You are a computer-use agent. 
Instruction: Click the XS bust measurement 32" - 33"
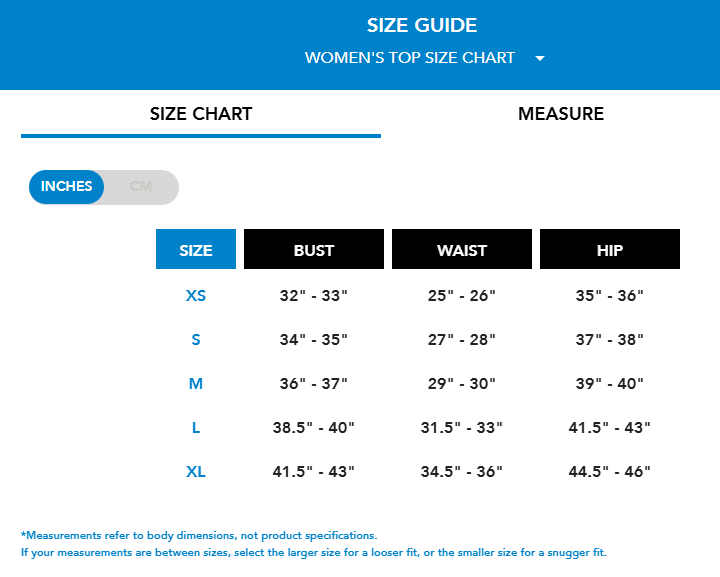click(314, 296)
